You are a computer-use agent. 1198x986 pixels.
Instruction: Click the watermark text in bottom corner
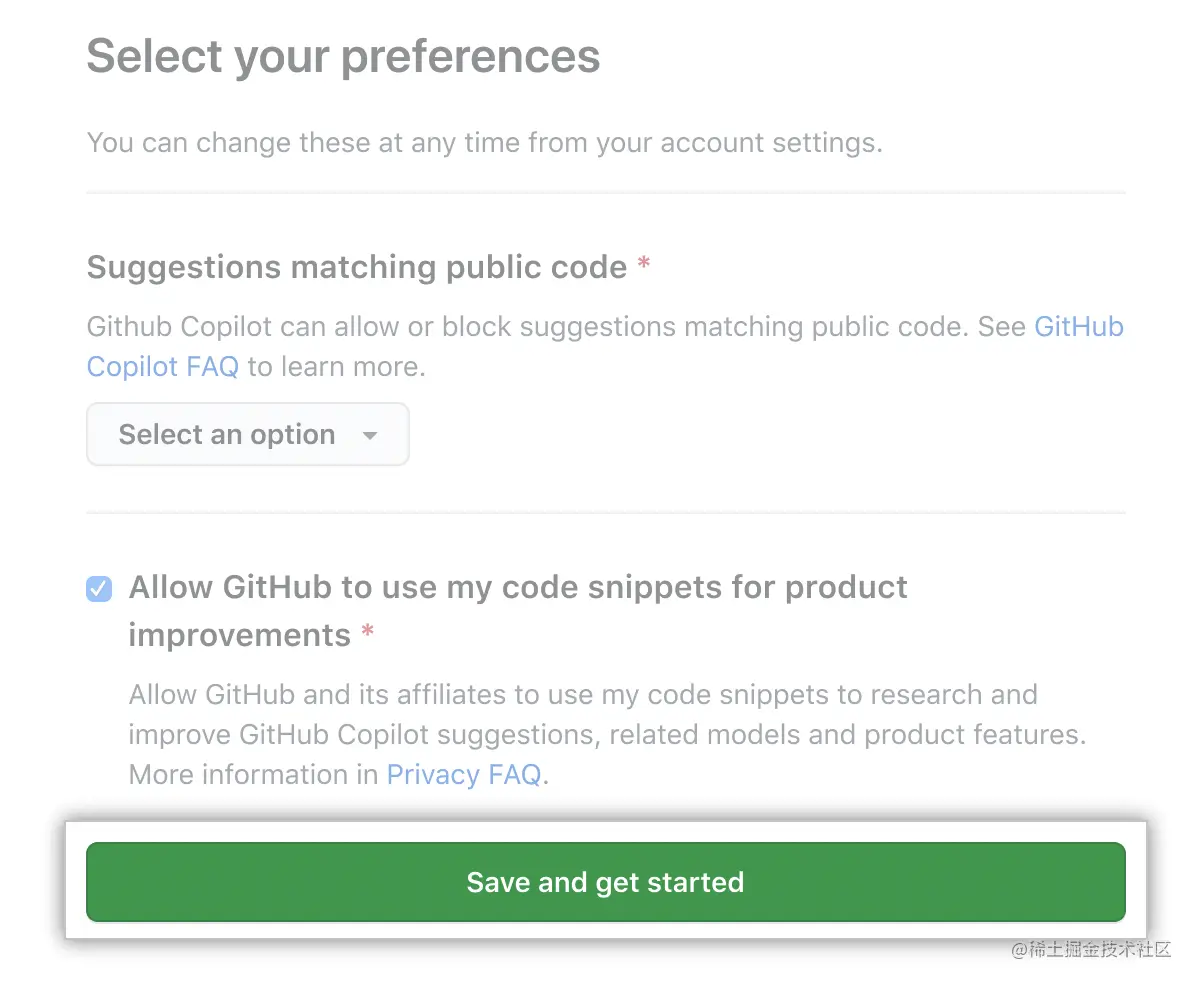pyautogui.click(x=1090, y=949)
